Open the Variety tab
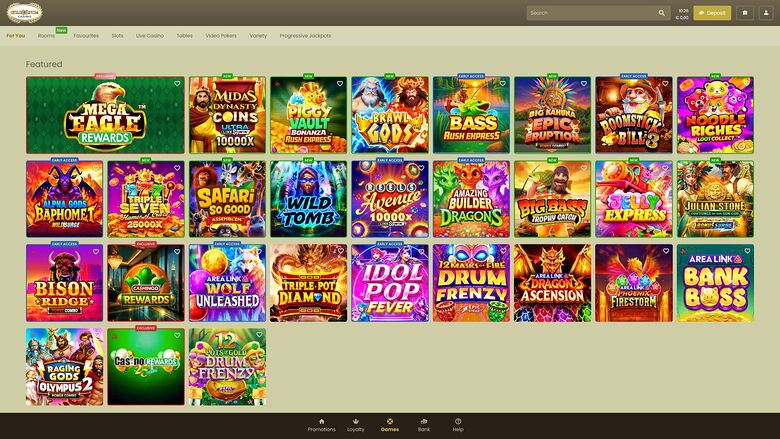 (258, 36)
